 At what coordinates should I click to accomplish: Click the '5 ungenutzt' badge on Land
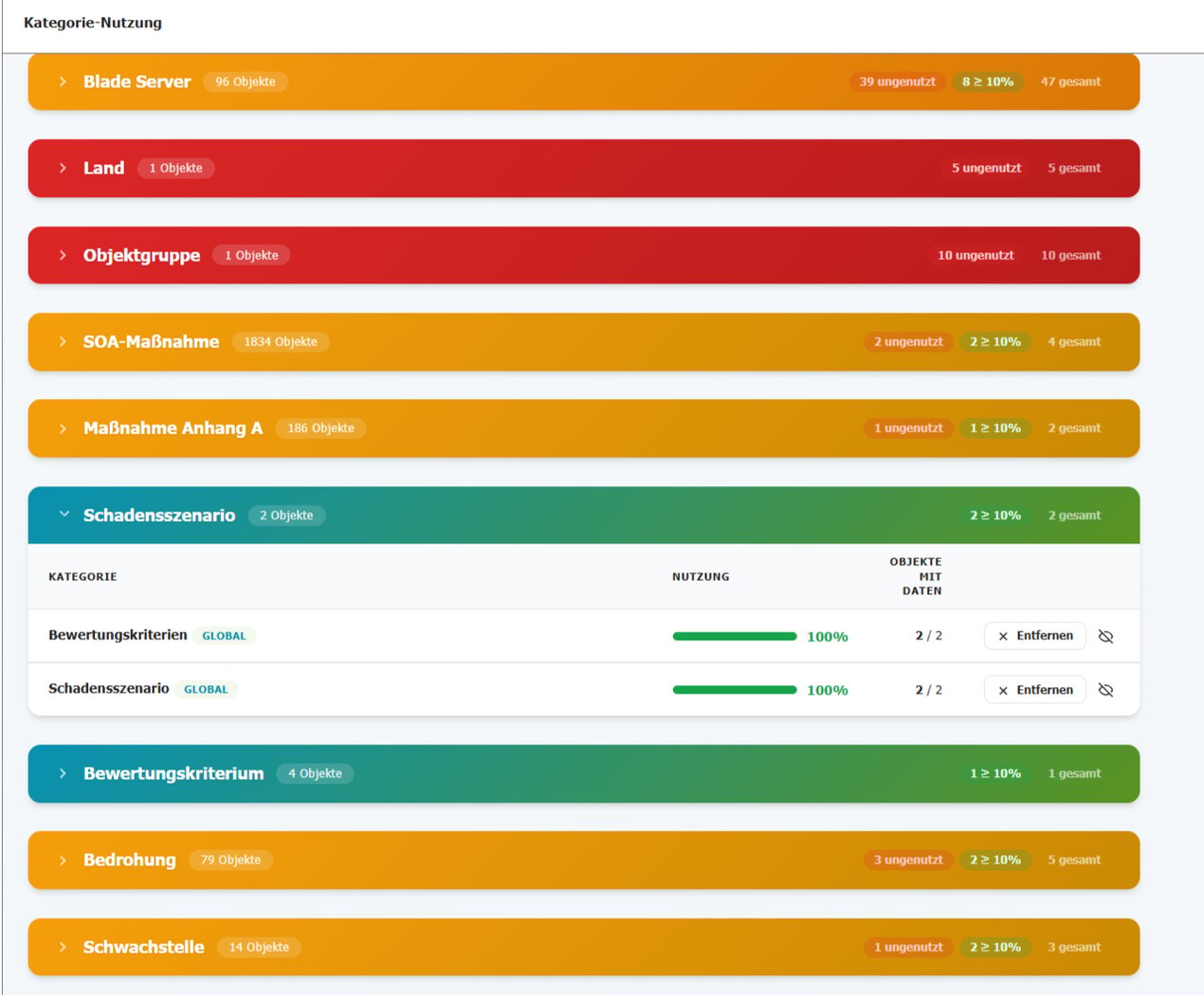(x=986, y=168)
